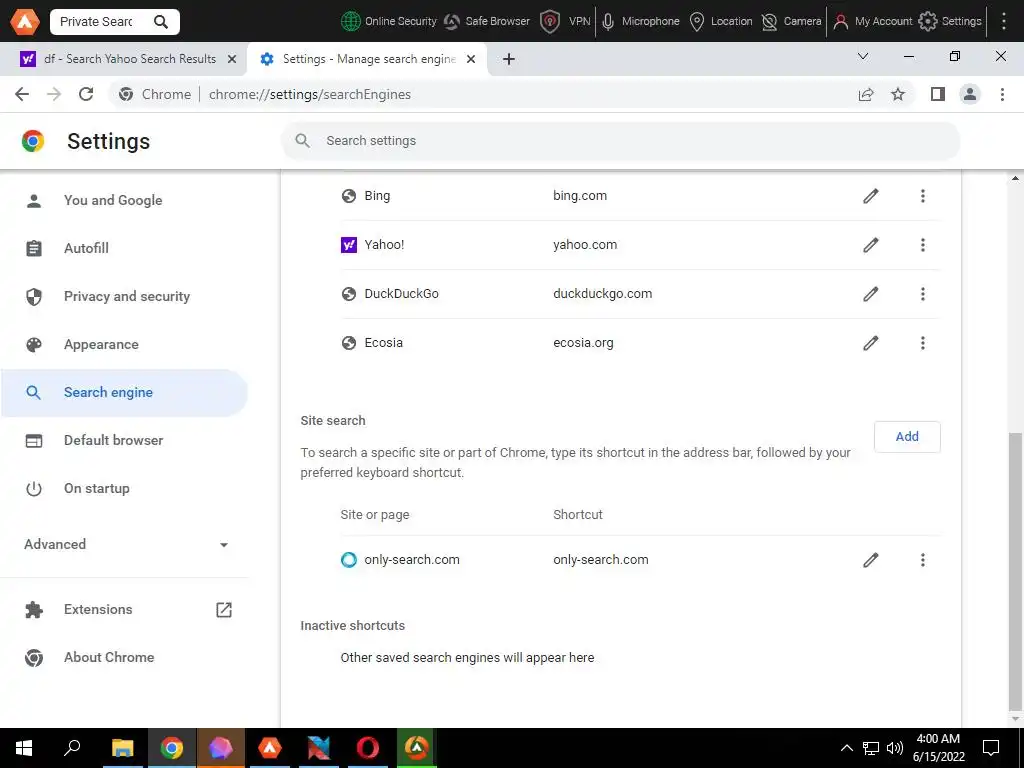Edit the Bing search engine
The height and width of the screenshot is (768, 1024).
(871, 196)
